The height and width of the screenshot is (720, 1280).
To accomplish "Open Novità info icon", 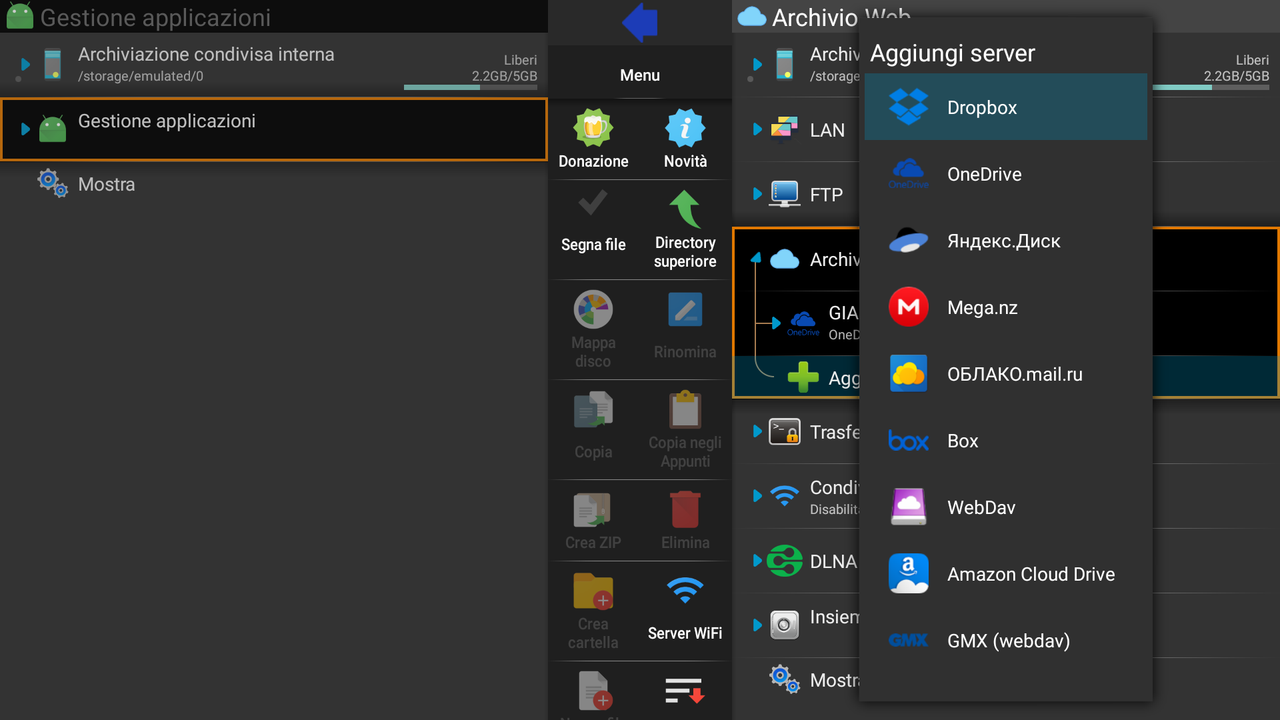I will pyautogui.click(x=685, y=129).
